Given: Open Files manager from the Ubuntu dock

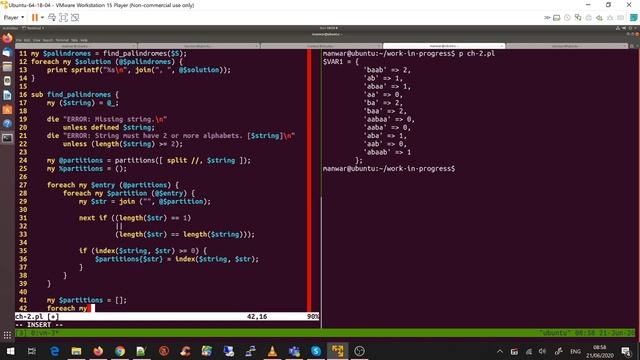Looking at the screenshot, I should point(7,67).
